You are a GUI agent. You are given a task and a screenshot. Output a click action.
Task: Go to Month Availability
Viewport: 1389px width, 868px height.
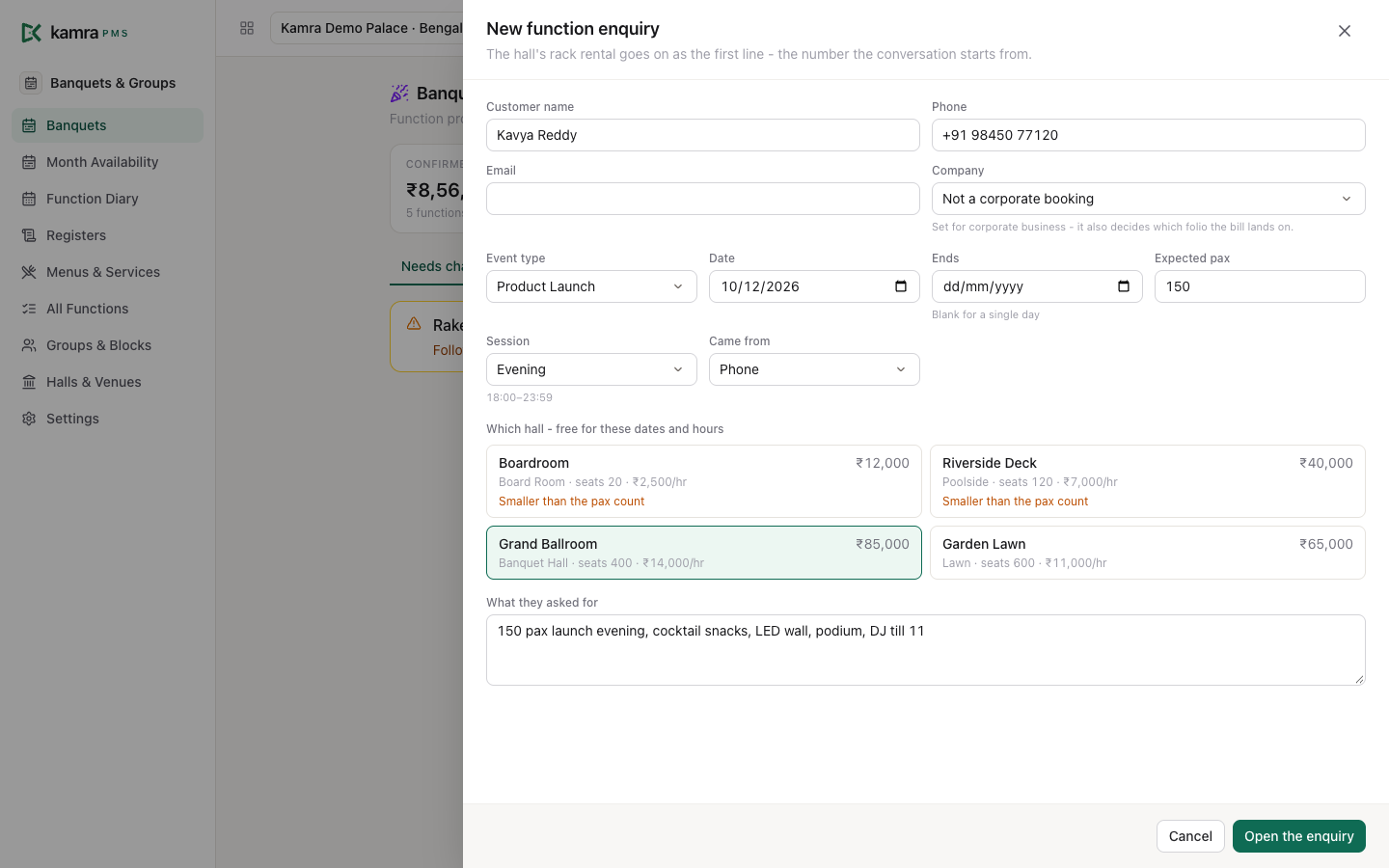coord(107,162)
